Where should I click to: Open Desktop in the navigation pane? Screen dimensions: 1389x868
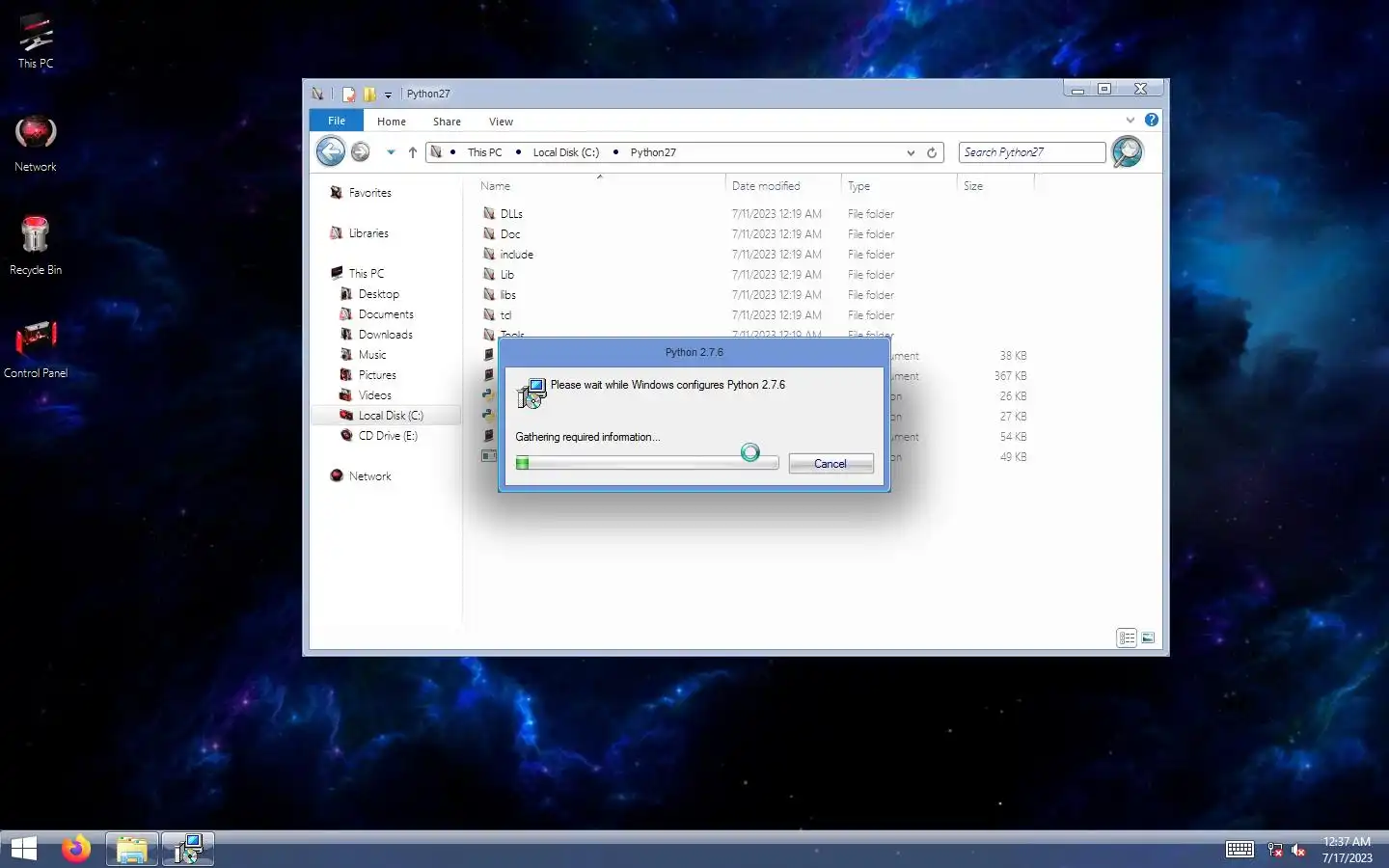click(378, 294)
